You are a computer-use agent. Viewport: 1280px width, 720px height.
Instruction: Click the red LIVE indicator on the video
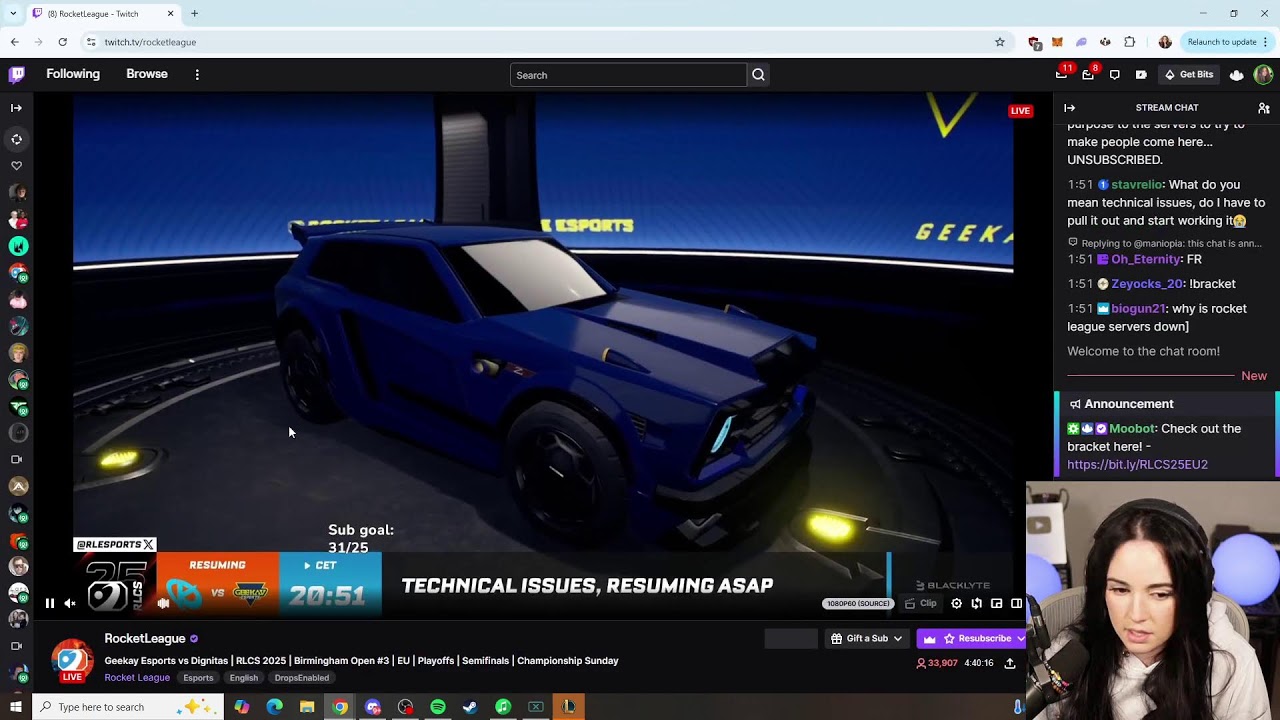[1020, 111]
